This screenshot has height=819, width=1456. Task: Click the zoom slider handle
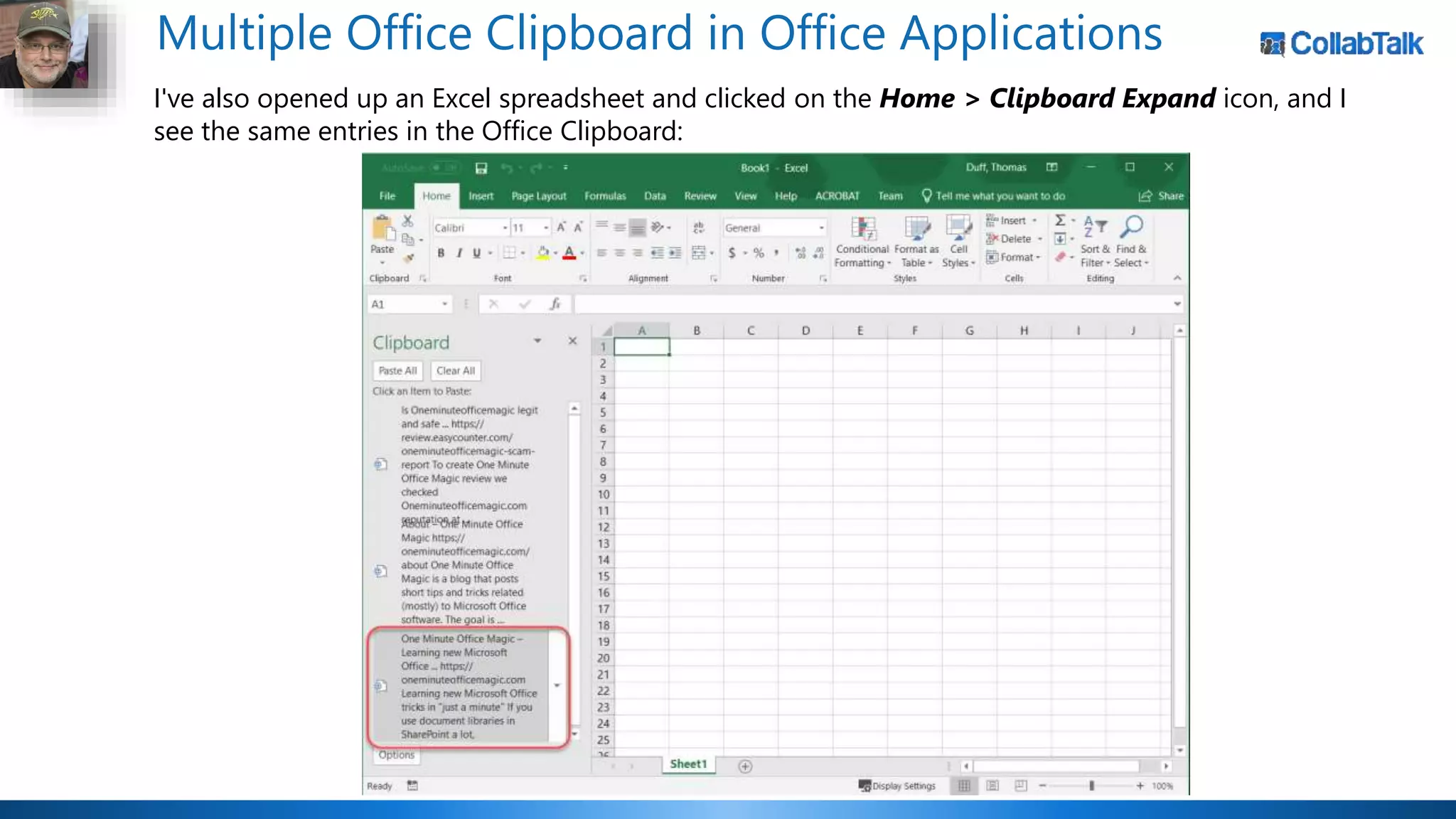tap(1091, 786)
